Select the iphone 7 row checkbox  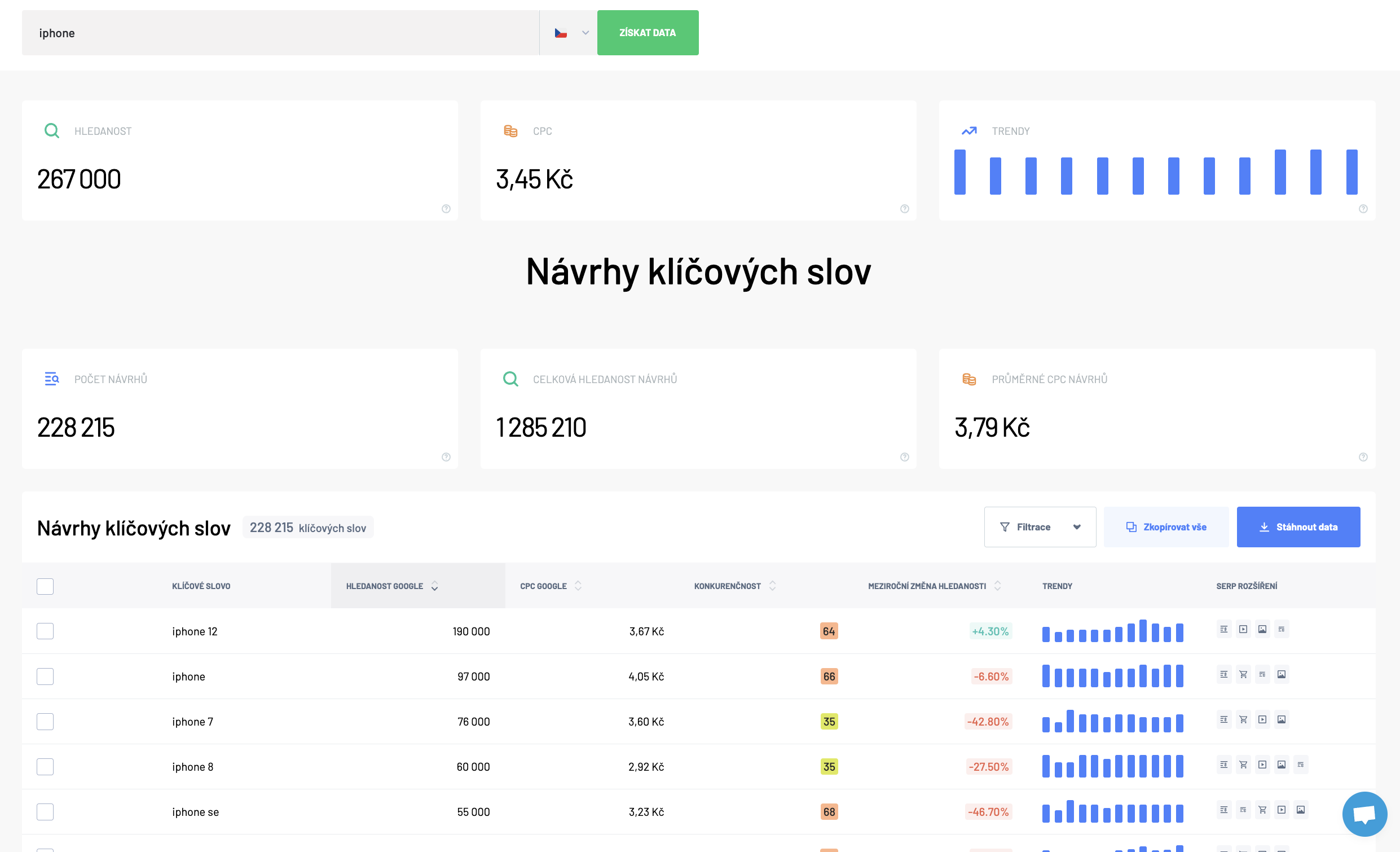coord(45,721)
